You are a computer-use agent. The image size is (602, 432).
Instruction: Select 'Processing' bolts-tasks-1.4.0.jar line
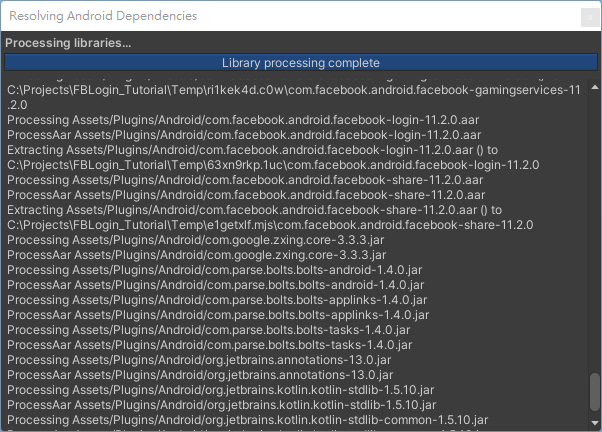[208, 329]
